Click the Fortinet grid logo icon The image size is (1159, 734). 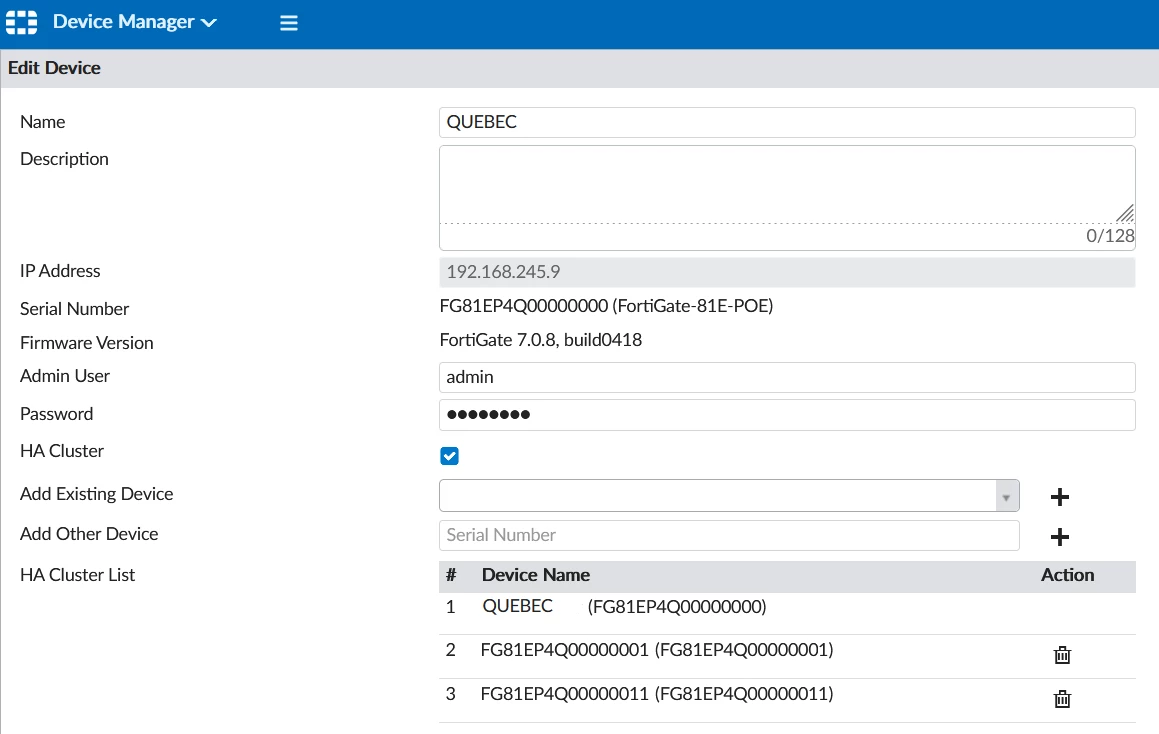click(21, 22)
